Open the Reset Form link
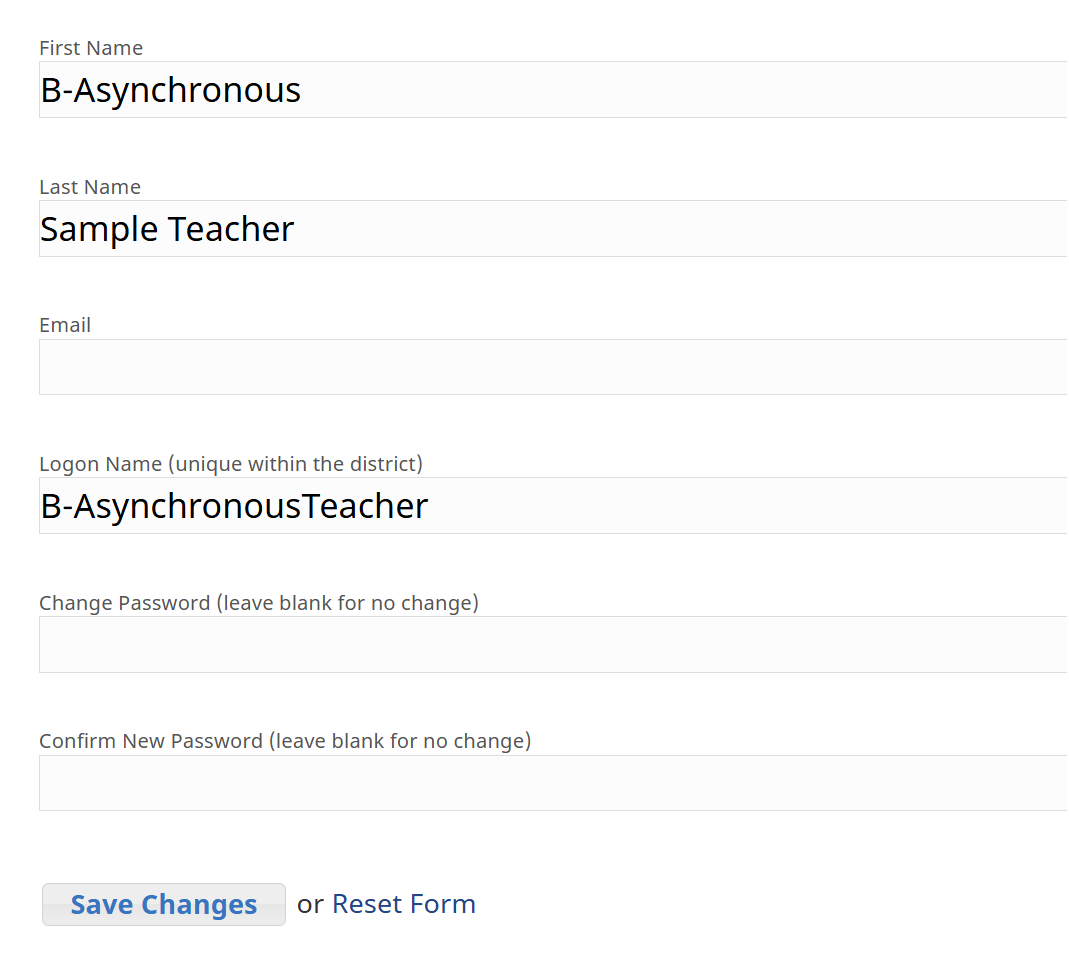This screenshot has height=960, width=1069. (404, 904)
